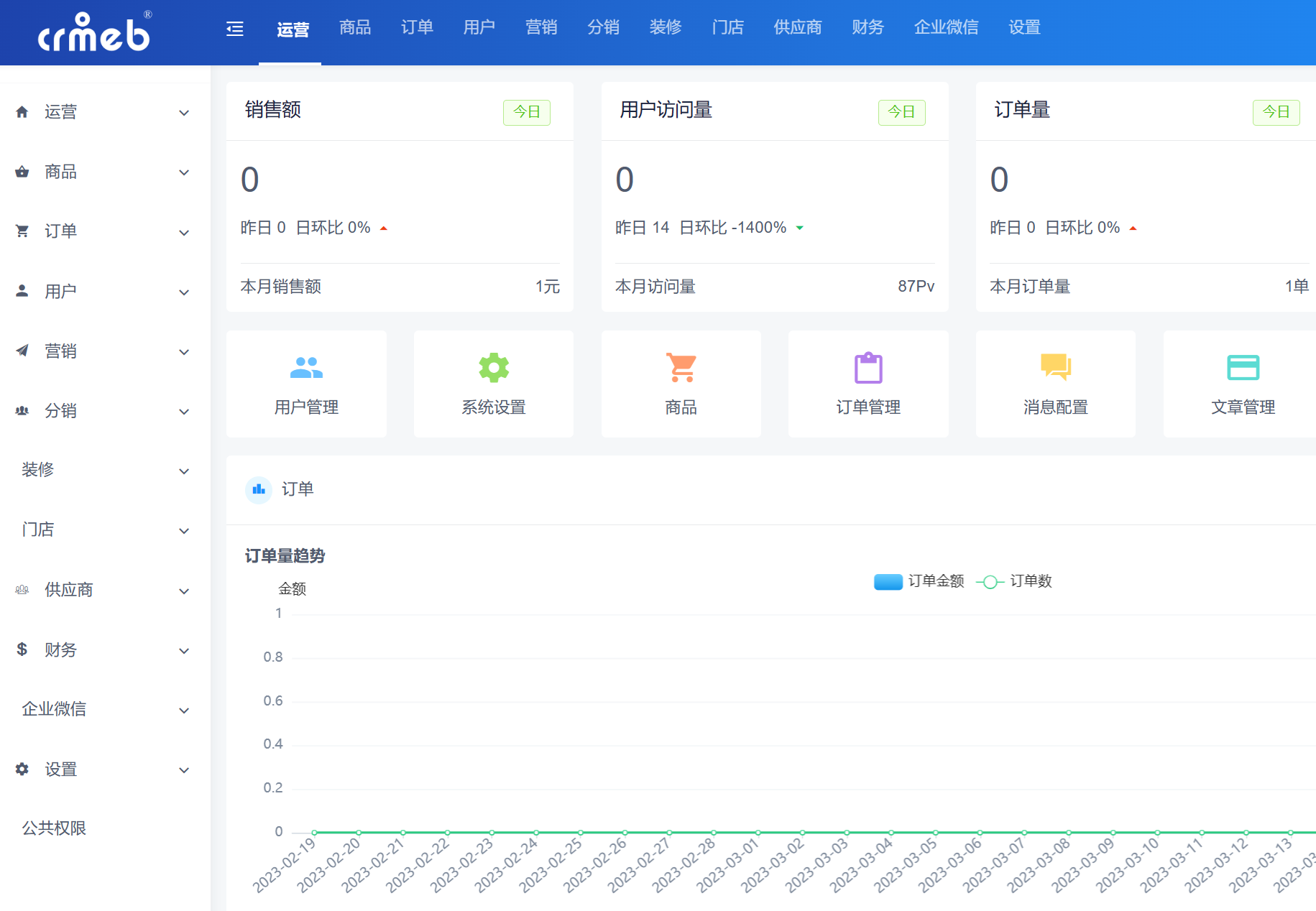
Task: Click the supplier icon beside 供应商
Action: (x=22, y=590)
